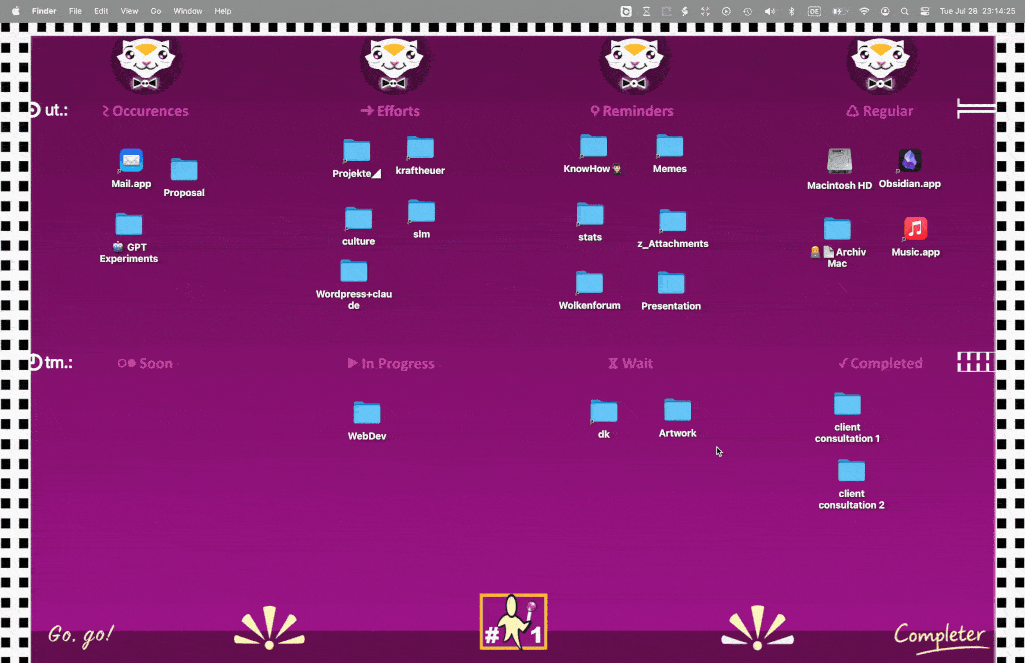Open the Edit menu

point(101,11)
